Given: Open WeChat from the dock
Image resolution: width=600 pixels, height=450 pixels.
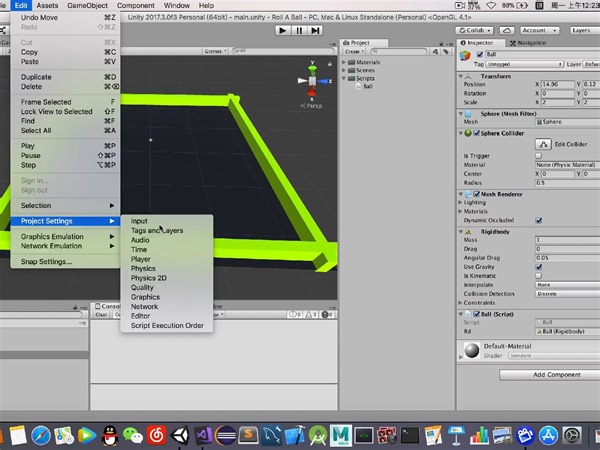Looking at the screenshot, I should pyautogui.click(x=133, y=435).
